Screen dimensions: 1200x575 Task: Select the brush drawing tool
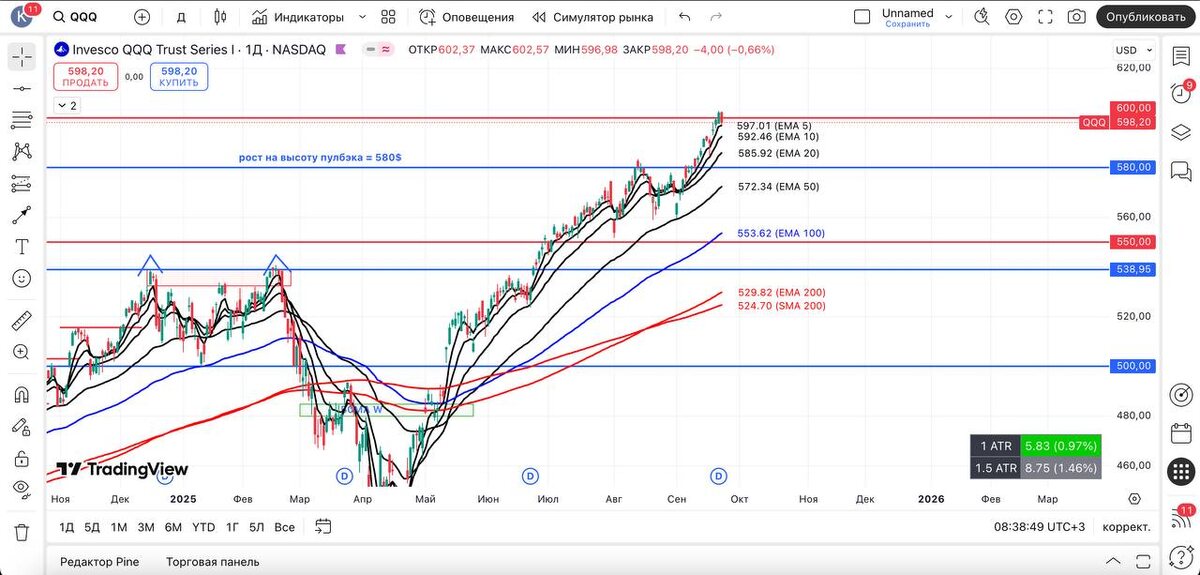point(21,215)
